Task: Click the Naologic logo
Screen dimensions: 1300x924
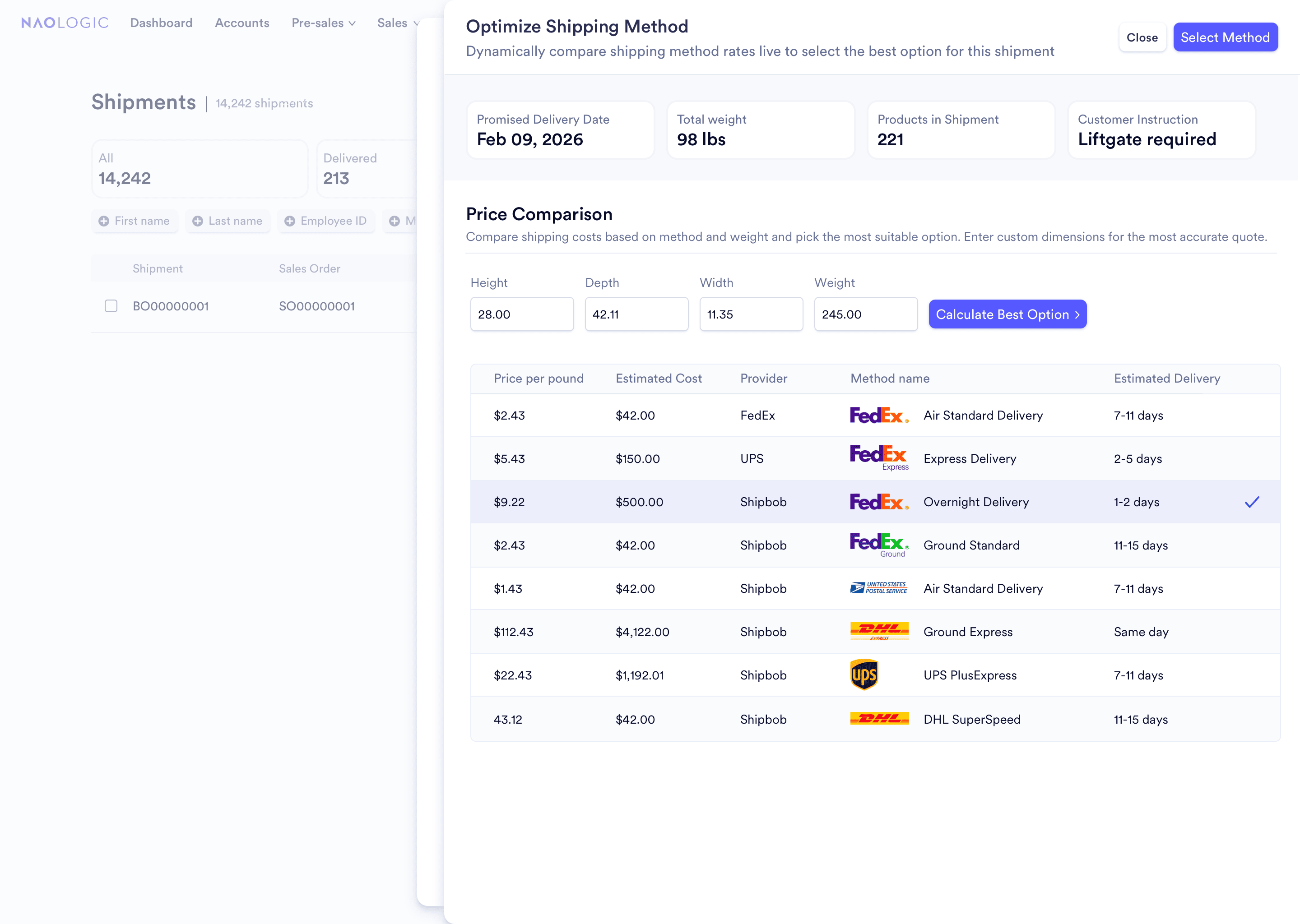Action: (64, 23)
